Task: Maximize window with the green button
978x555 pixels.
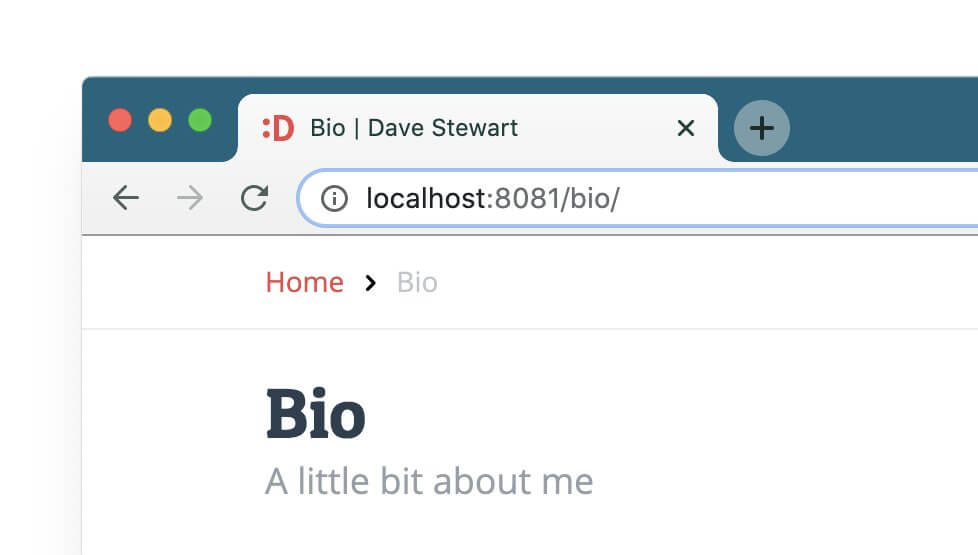Action: point(200,120)
